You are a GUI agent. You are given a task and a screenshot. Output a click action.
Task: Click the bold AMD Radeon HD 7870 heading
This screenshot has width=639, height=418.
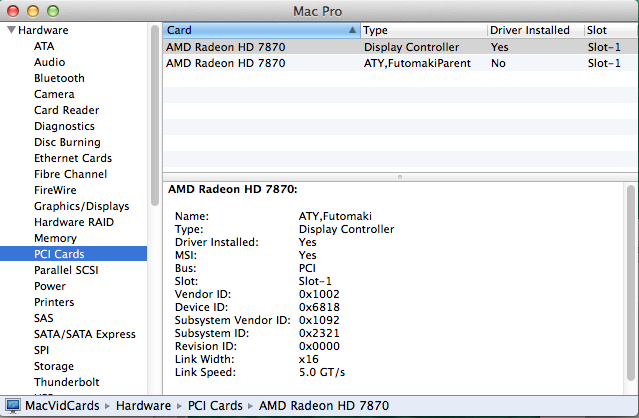233,189
